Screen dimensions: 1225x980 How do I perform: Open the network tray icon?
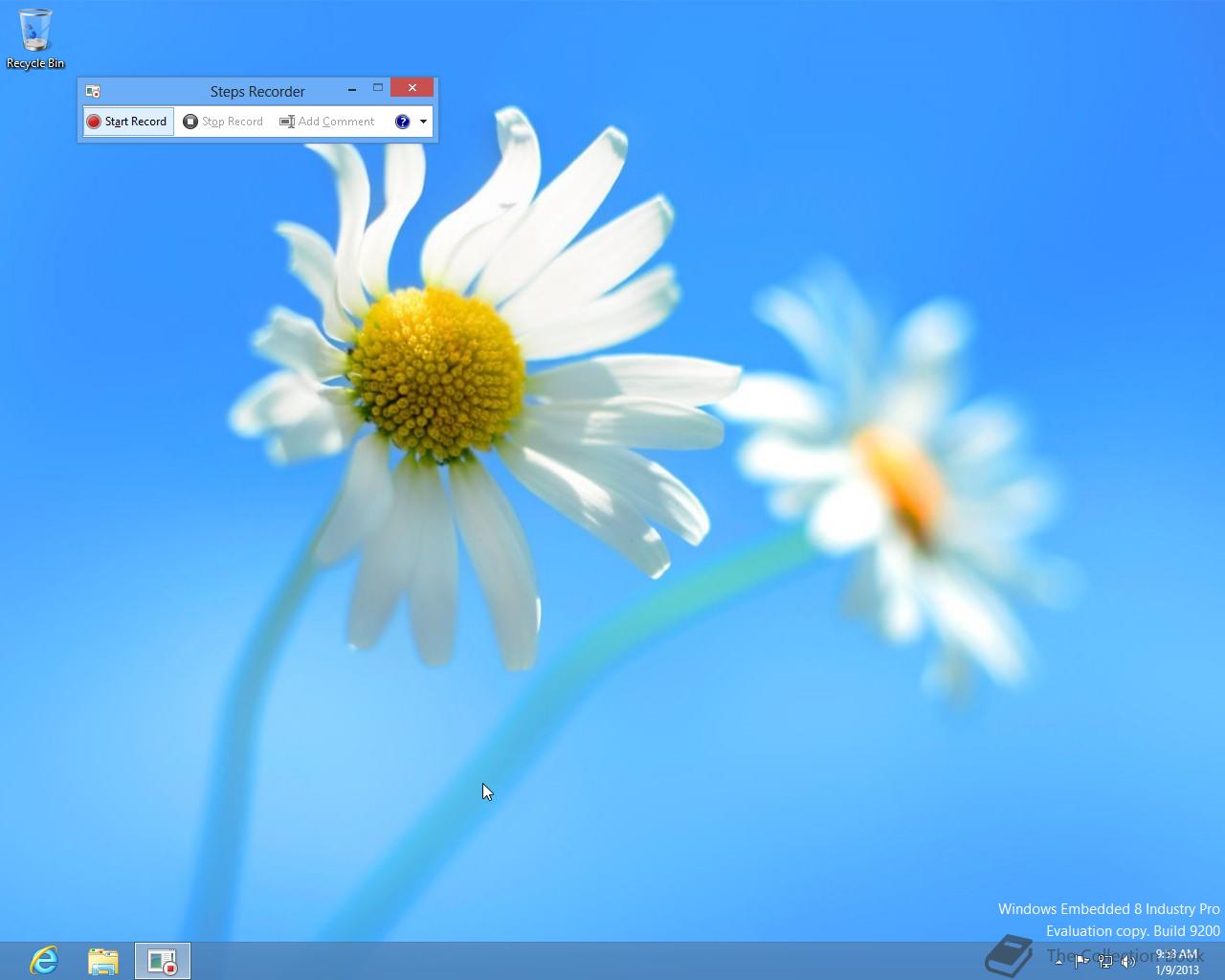coord(1105,961)
